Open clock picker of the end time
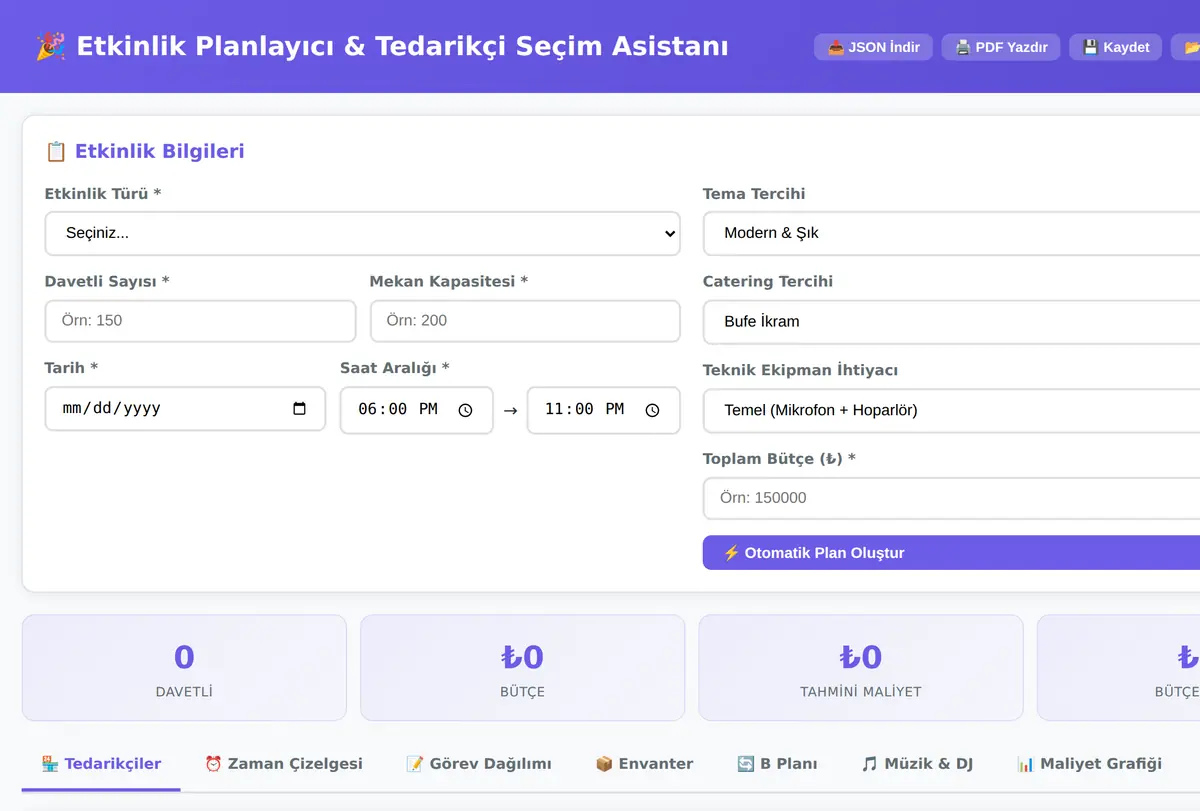The height and width of the screenshot is (811, 1200). coord(652,410)
